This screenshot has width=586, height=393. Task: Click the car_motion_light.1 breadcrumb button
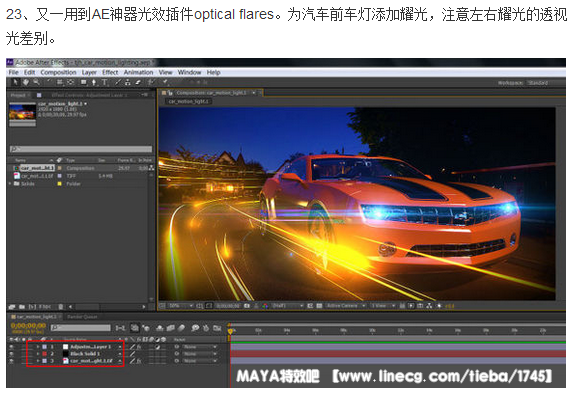click(x=189, y=101)
